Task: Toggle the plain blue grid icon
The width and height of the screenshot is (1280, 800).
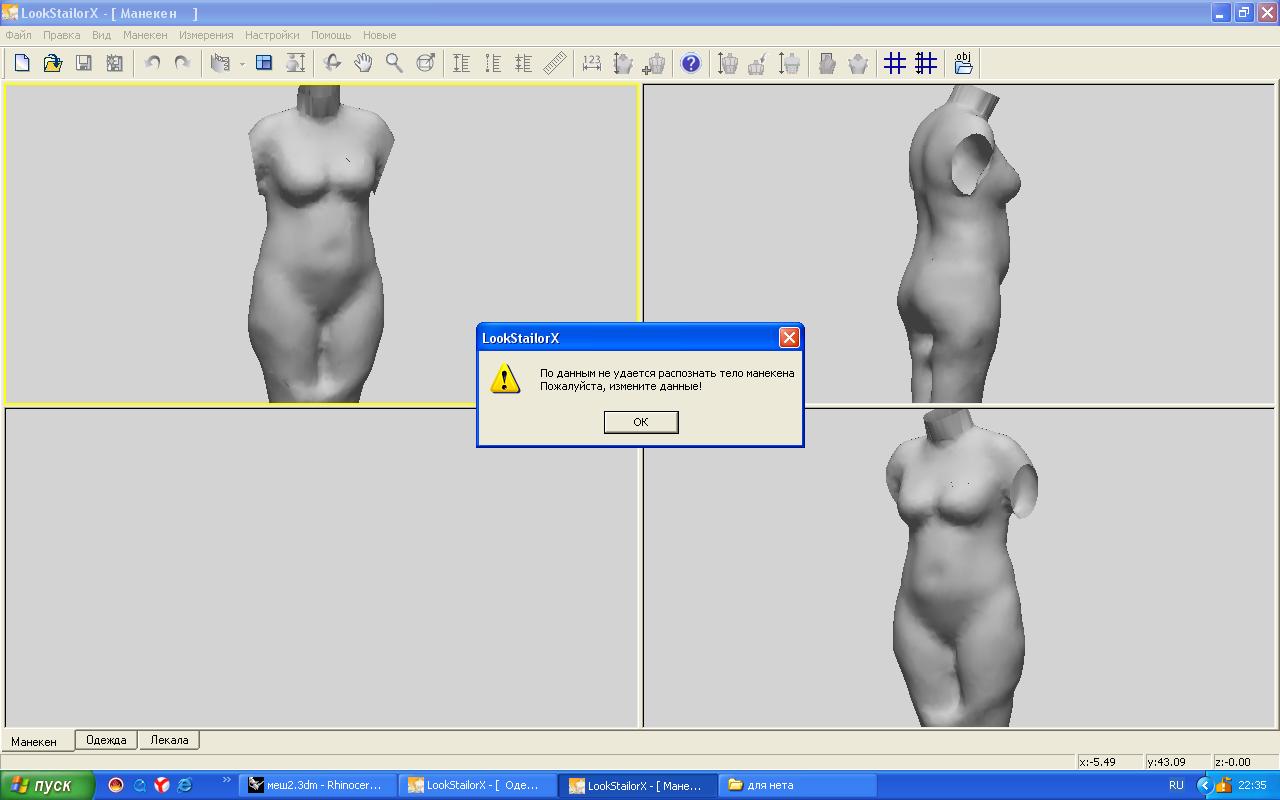Action: [895, 63]
